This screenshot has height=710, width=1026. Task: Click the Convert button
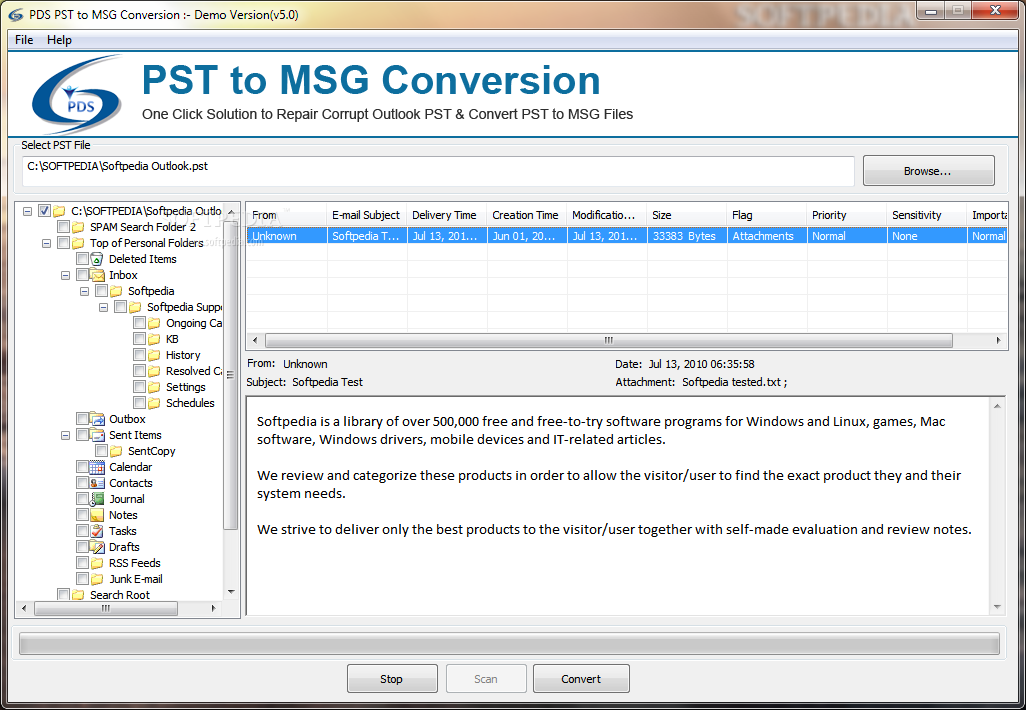pyautogui.click(x=581, y=679)
